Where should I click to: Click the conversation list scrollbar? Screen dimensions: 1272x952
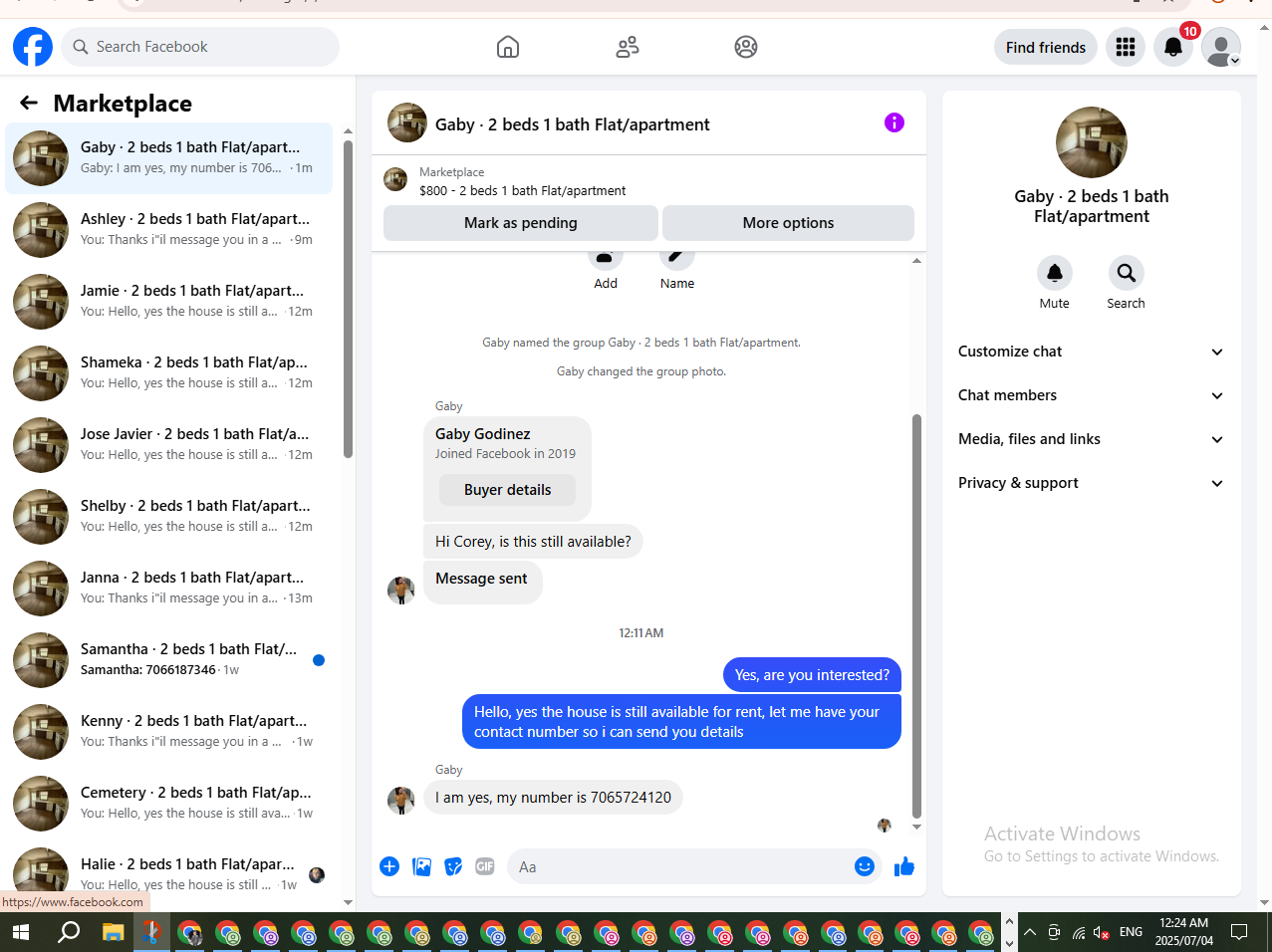tap(348, 299)
